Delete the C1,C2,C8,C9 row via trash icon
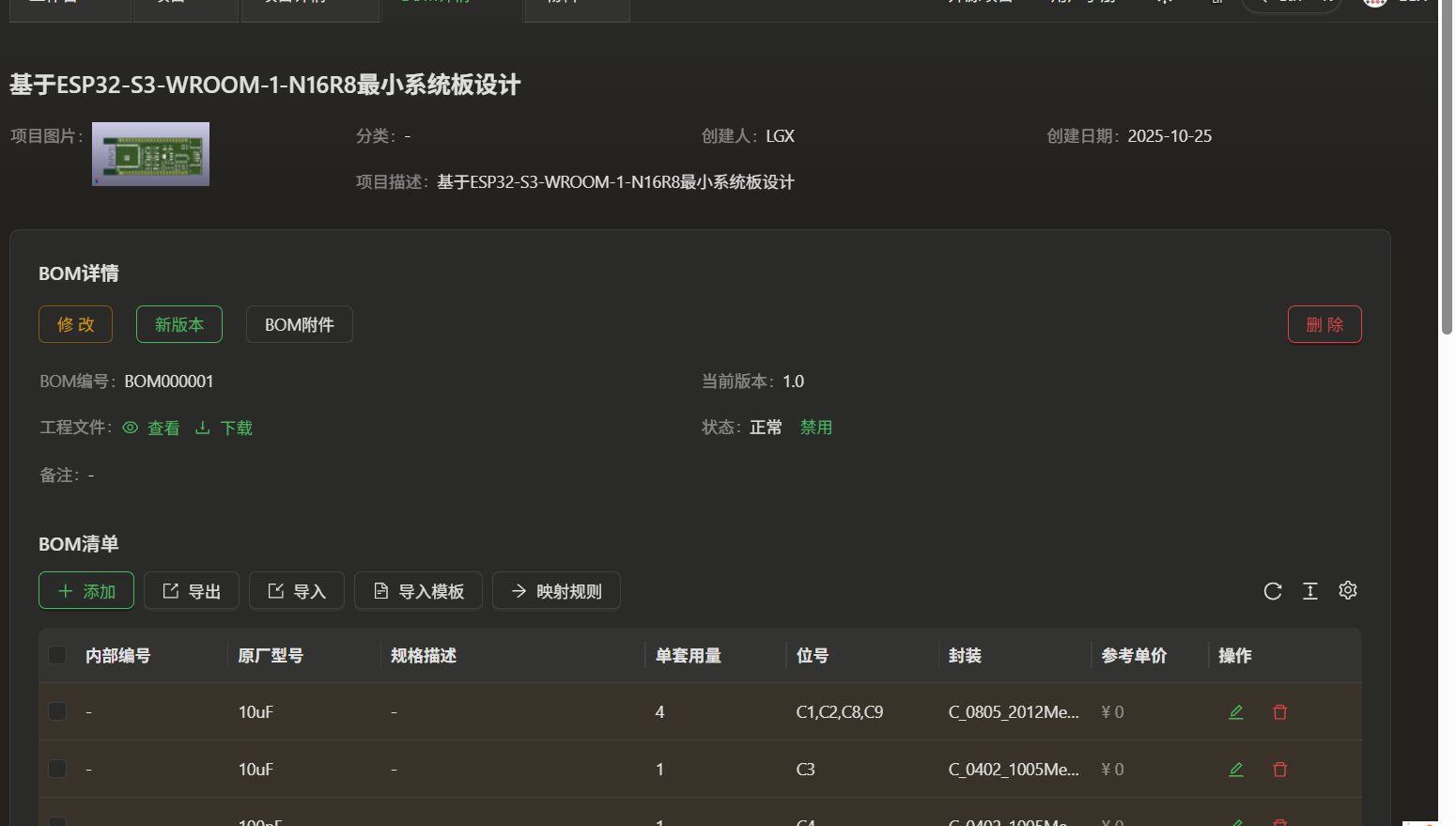Screen dimensions: 1456x826 tap(1279, 712)
